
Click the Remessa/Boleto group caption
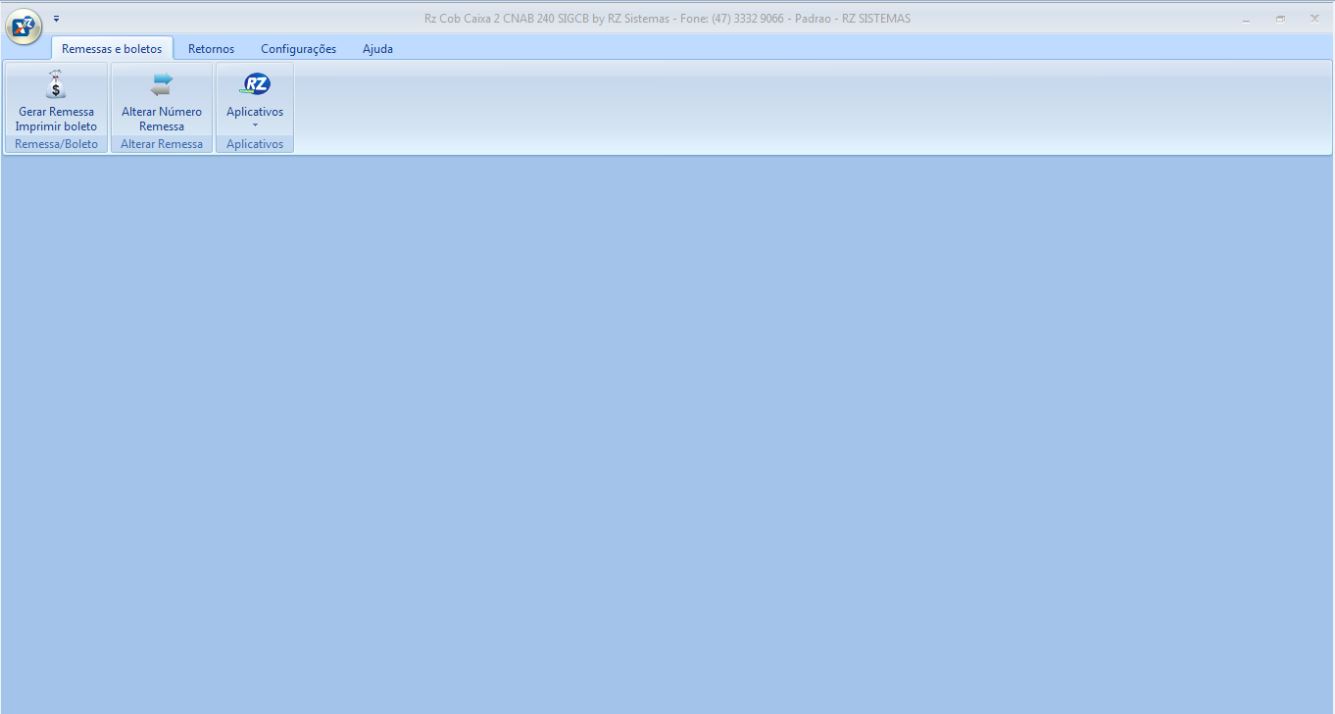coord(56,145)
